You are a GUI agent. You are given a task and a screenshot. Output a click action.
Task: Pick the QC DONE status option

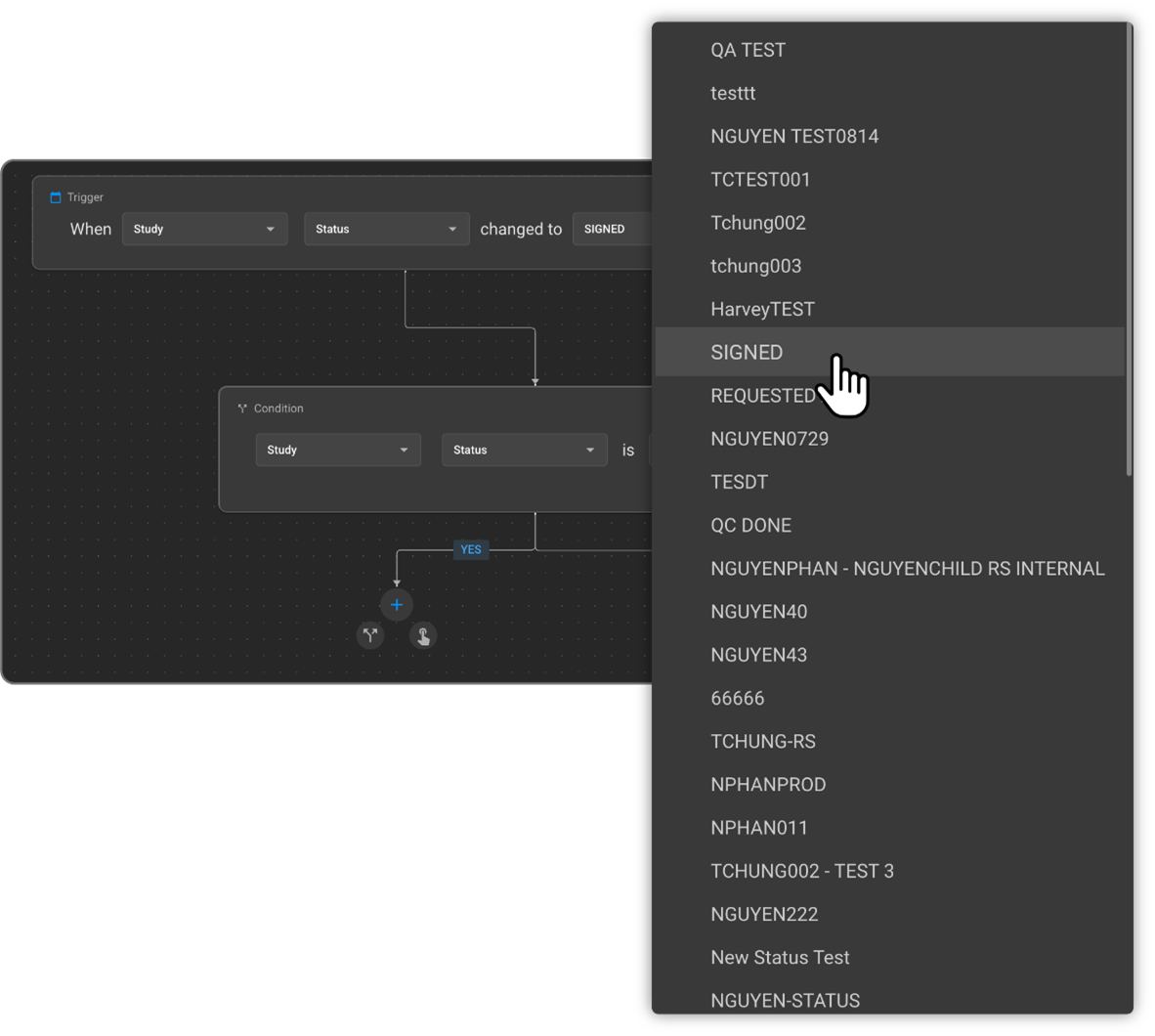point(750,526)
